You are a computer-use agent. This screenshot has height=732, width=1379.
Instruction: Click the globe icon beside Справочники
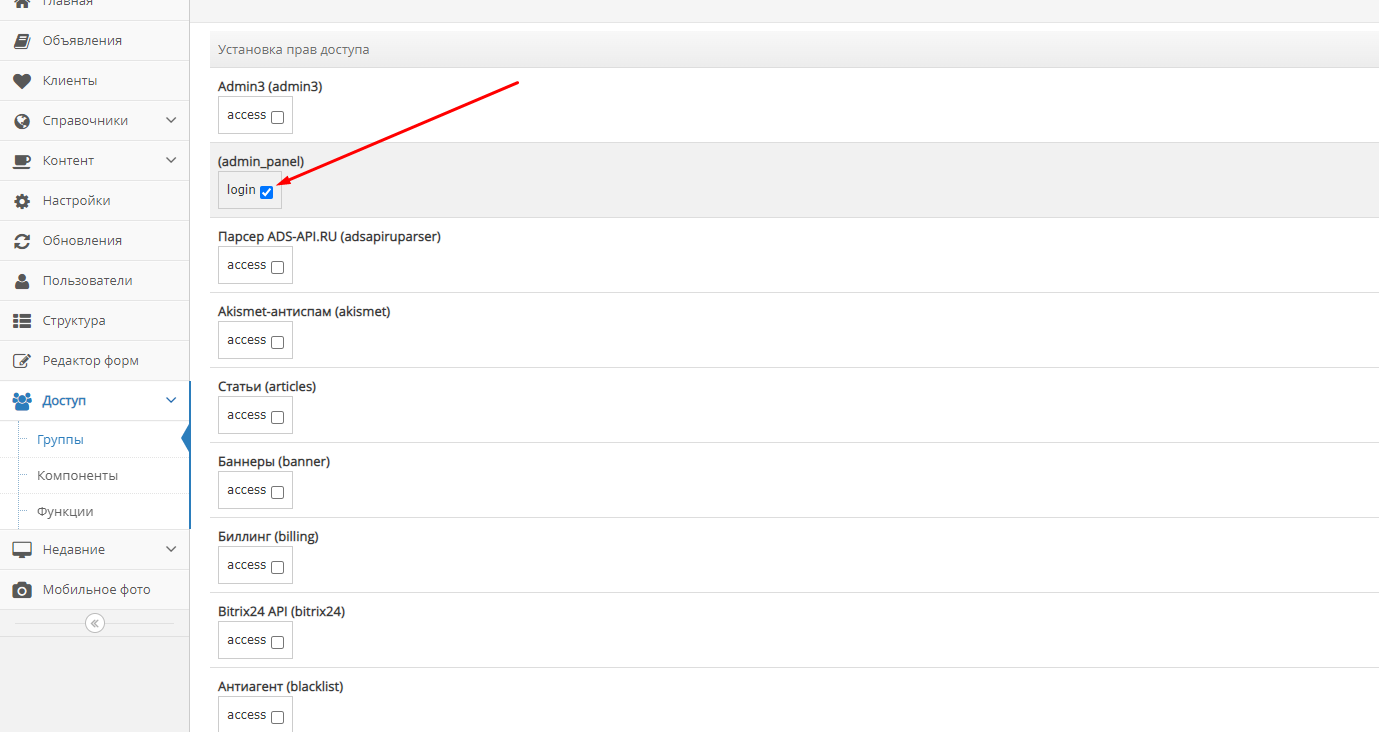pyautogui.click(x=22, y=121)
